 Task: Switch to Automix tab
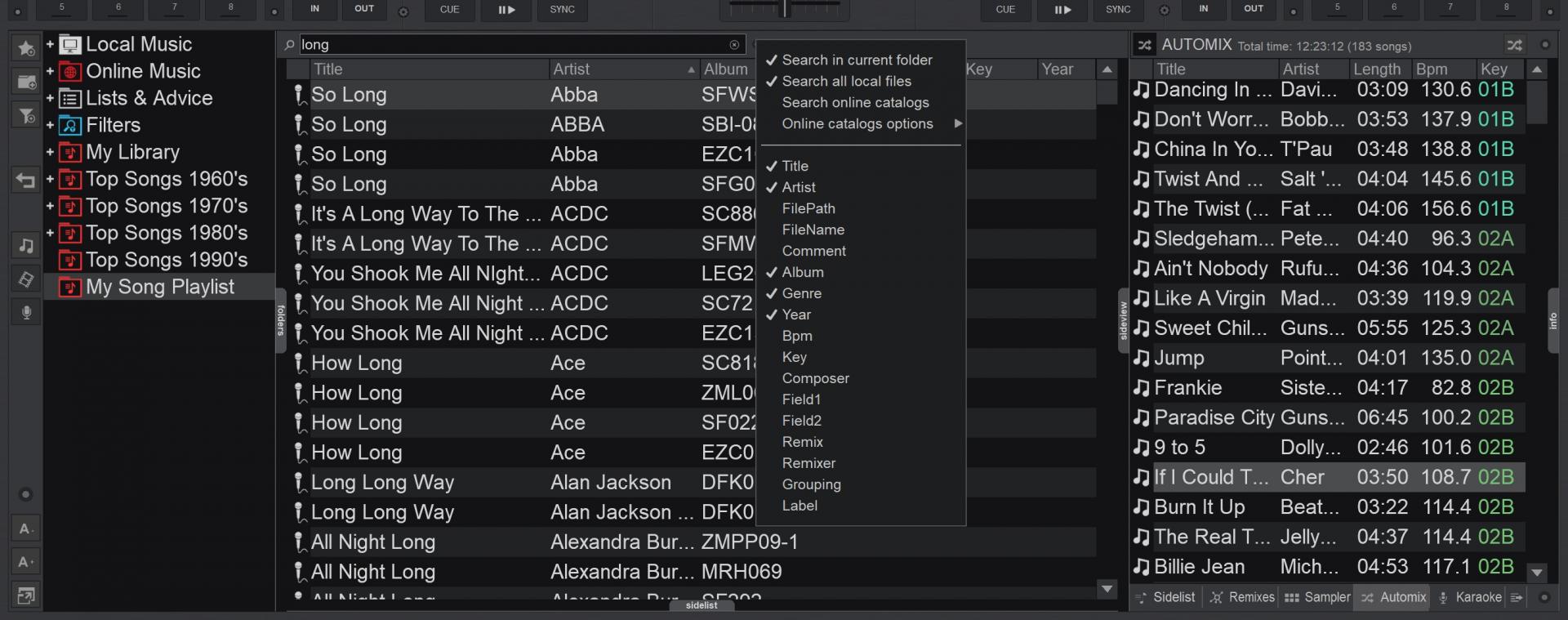(1393, 597)
